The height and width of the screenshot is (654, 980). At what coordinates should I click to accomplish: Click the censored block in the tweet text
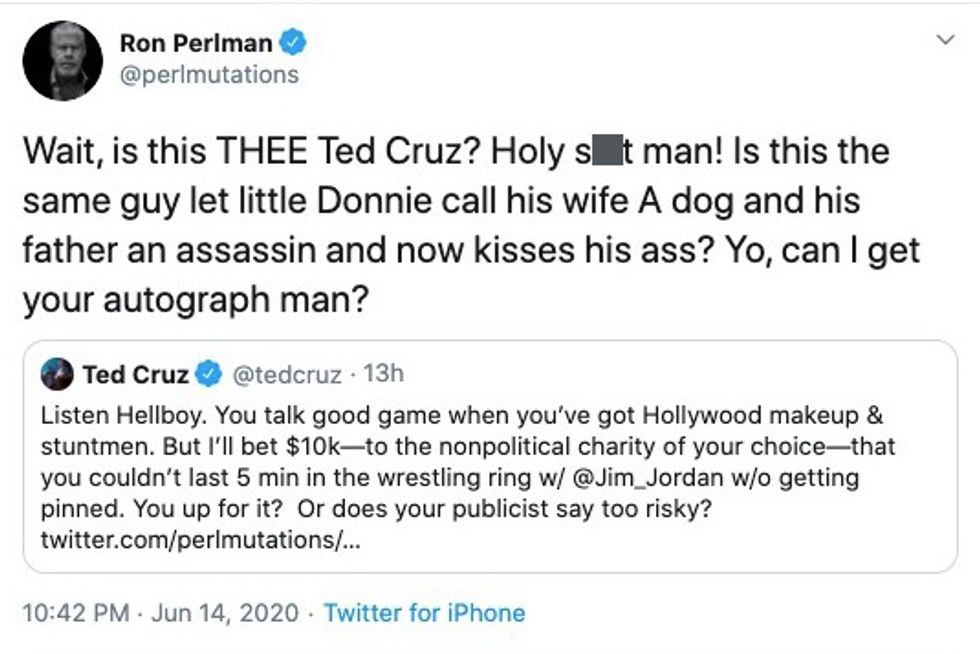(x=595, y=154)
